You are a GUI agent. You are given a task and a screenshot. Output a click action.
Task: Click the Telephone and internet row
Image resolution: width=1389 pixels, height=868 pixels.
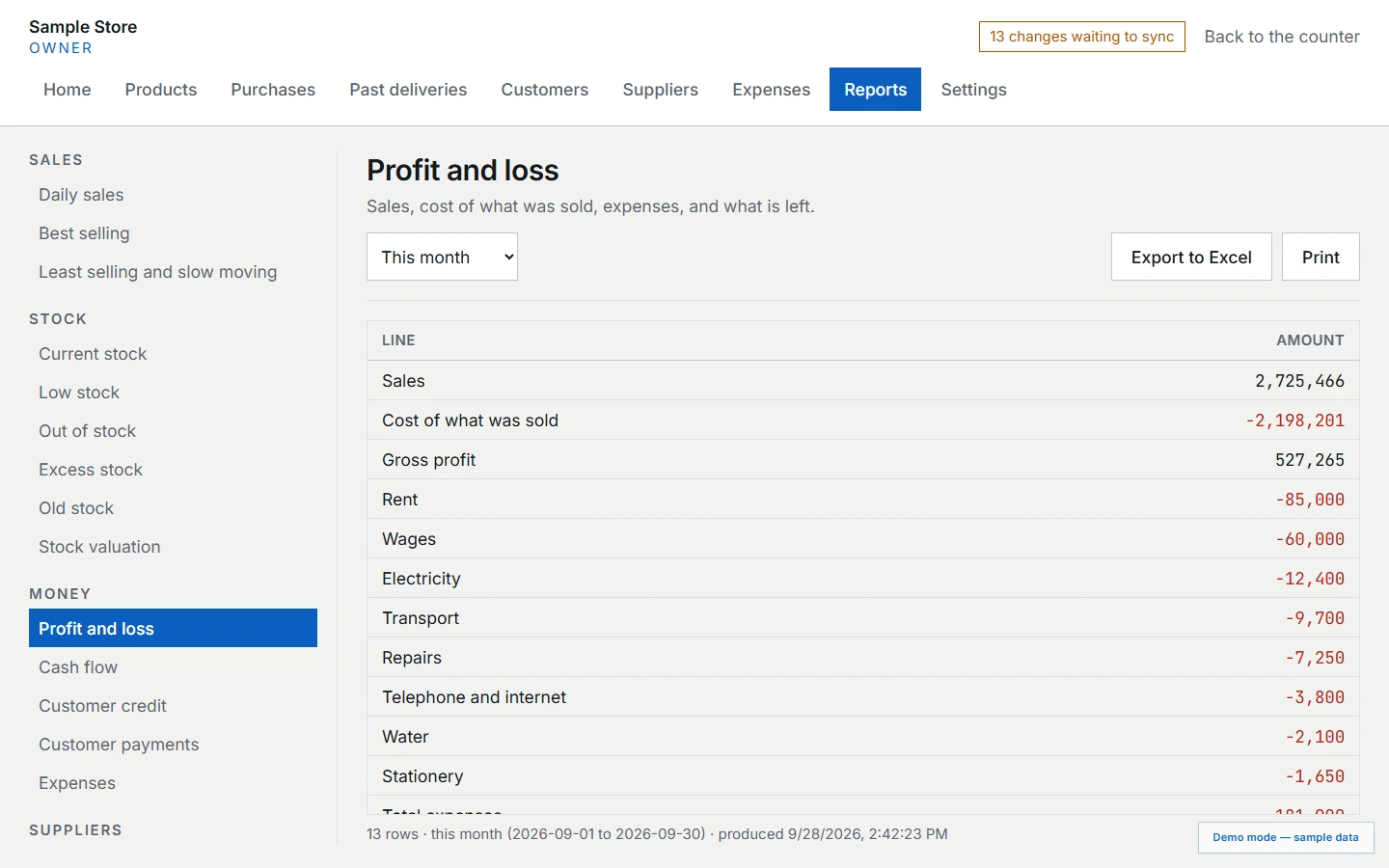point(863,697)
